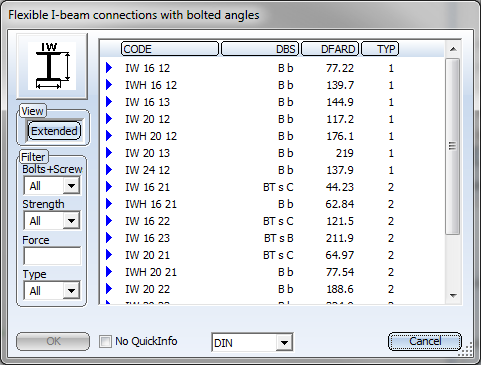
Task: Select the row IWH 20 12
Action: [273, 136]
